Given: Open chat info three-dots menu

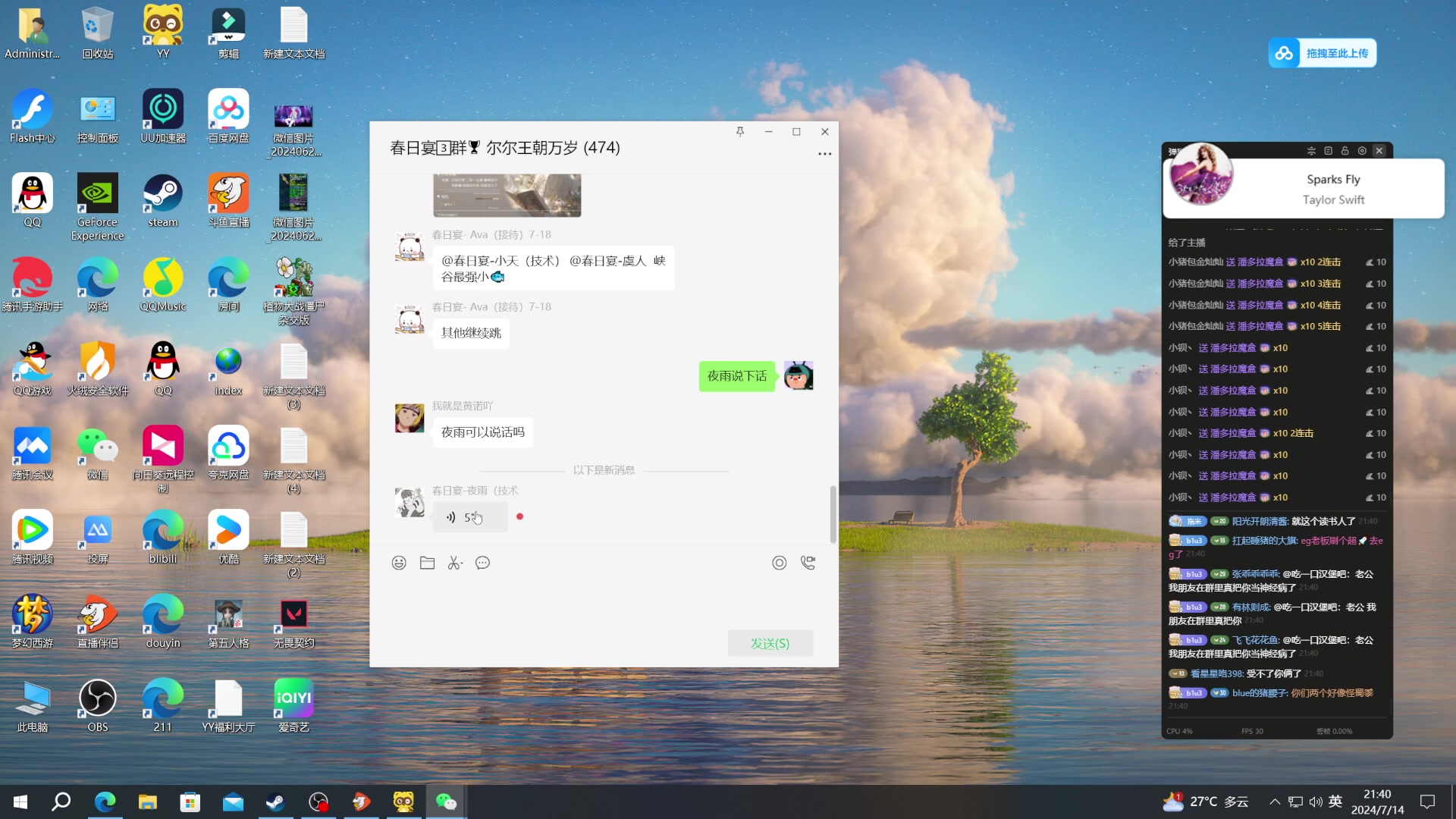Looking at the screenshot, I should (x=824, y=154).
